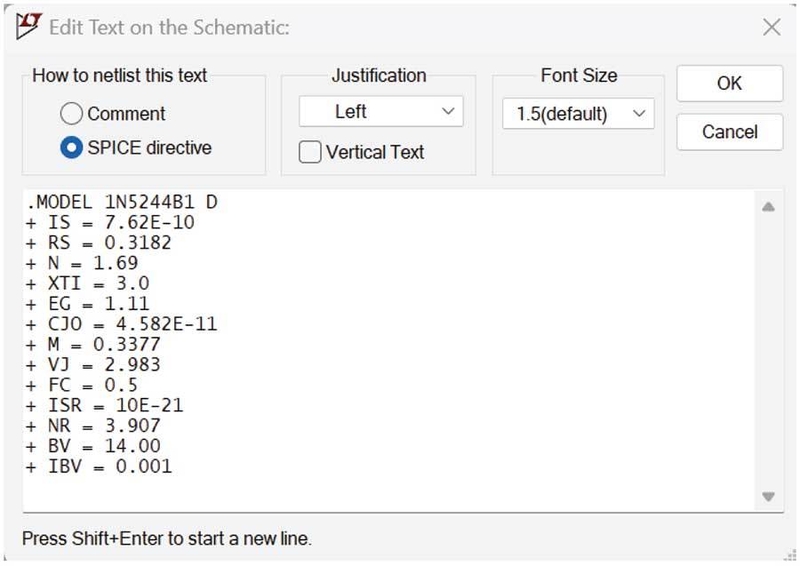This screenshot has width=800, height=566.
Task: Click the scrollbar down arrow
Action: tap(768, 496)
